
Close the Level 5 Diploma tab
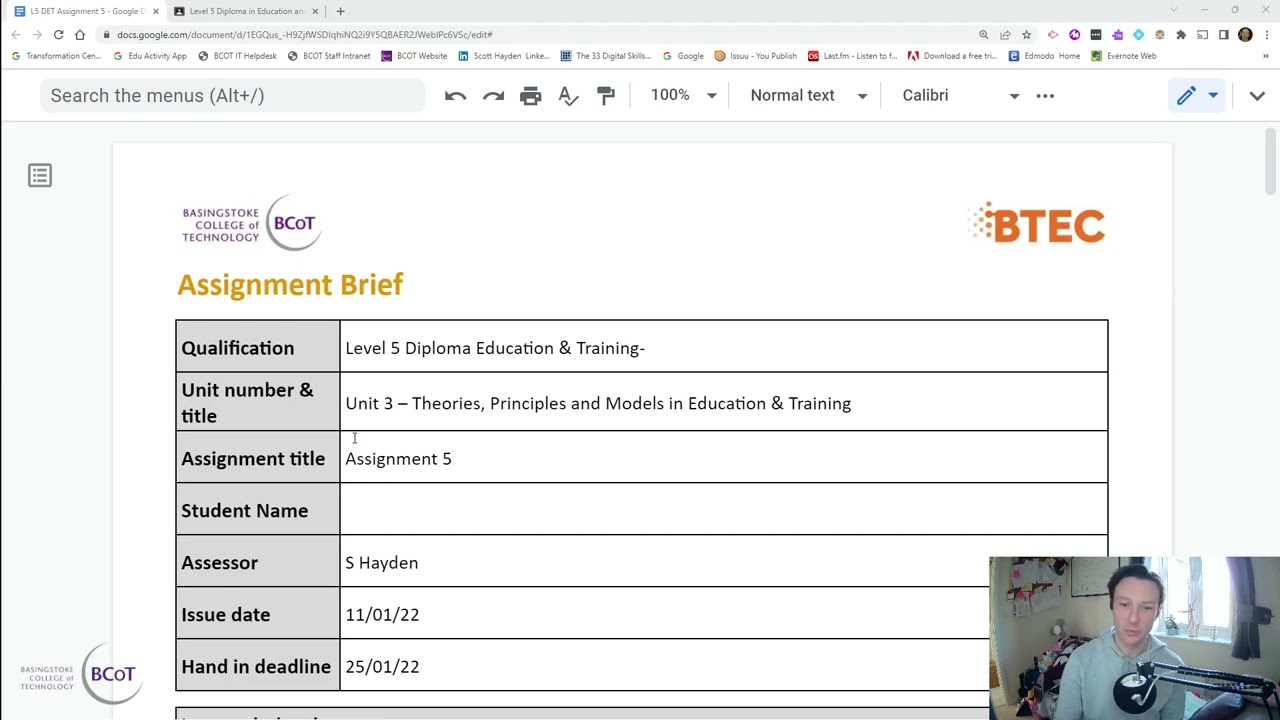point(315,11)
